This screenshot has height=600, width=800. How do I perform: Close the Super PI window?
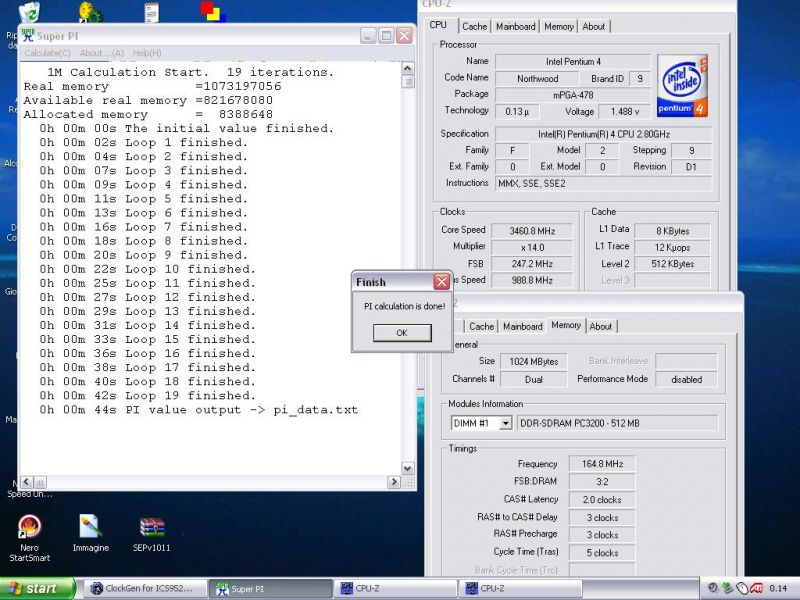(x=404, y=36)
